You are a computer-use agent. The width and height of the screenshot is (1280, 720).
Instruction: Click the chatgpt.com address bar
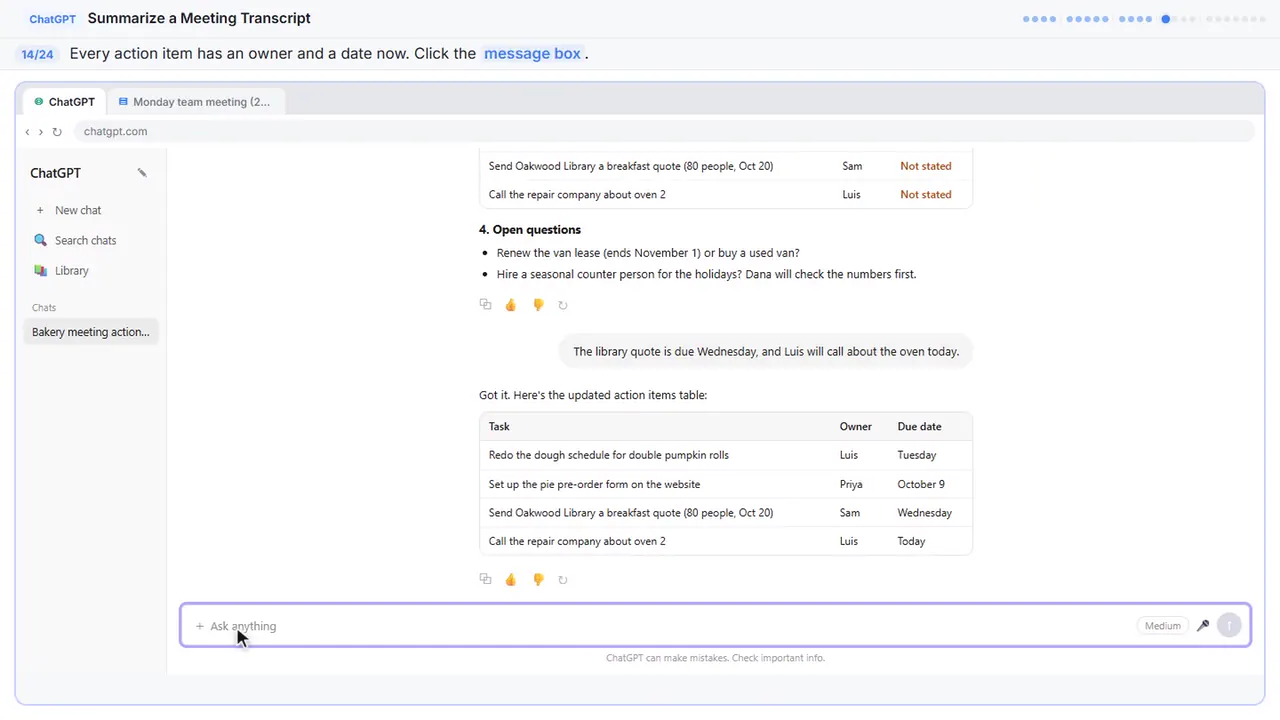(664, 132)
